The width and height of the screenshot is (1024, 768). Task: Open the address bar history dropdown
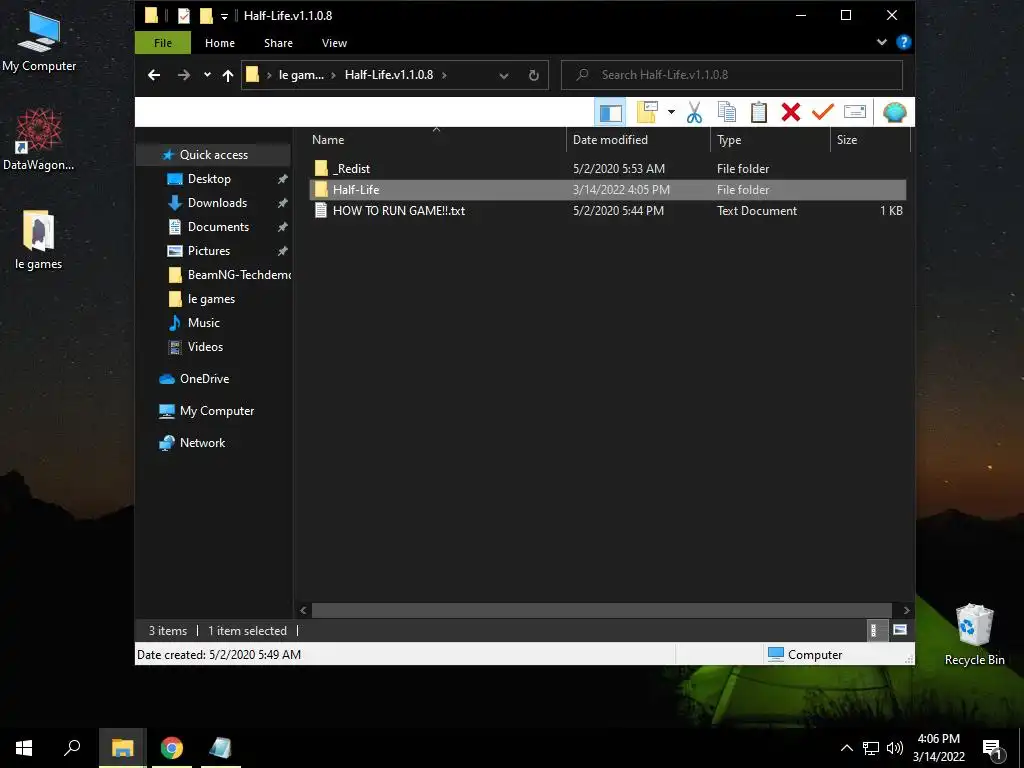(504, 76)
